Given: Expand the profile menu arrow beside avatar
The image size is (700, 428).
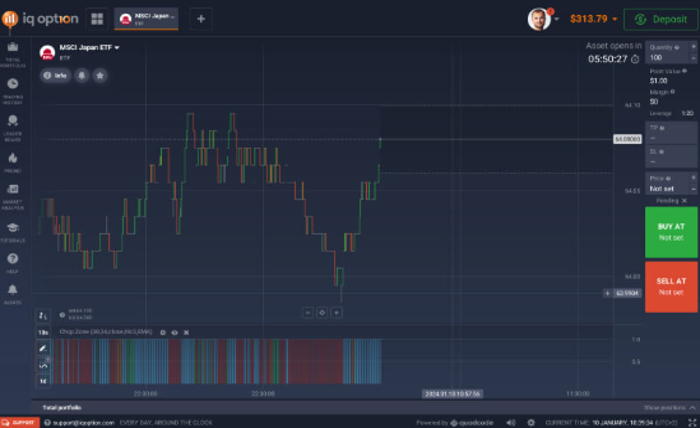Looking at the screenshot, I should 557,19.
